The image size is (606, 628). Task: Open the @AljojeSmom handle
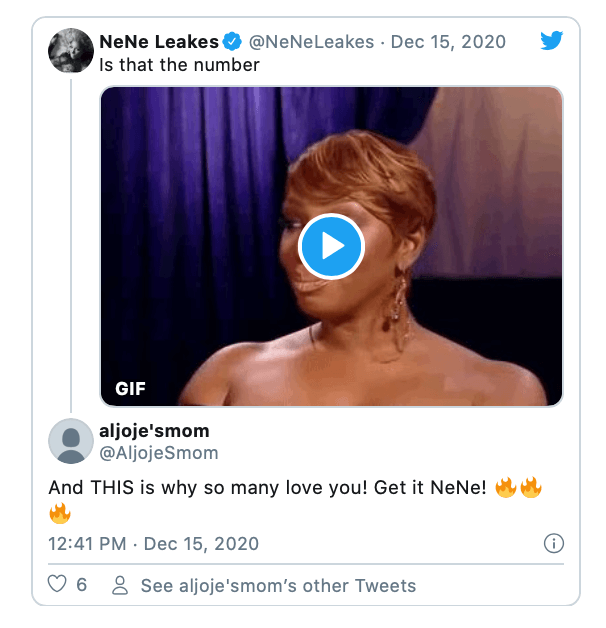(159, 453)
